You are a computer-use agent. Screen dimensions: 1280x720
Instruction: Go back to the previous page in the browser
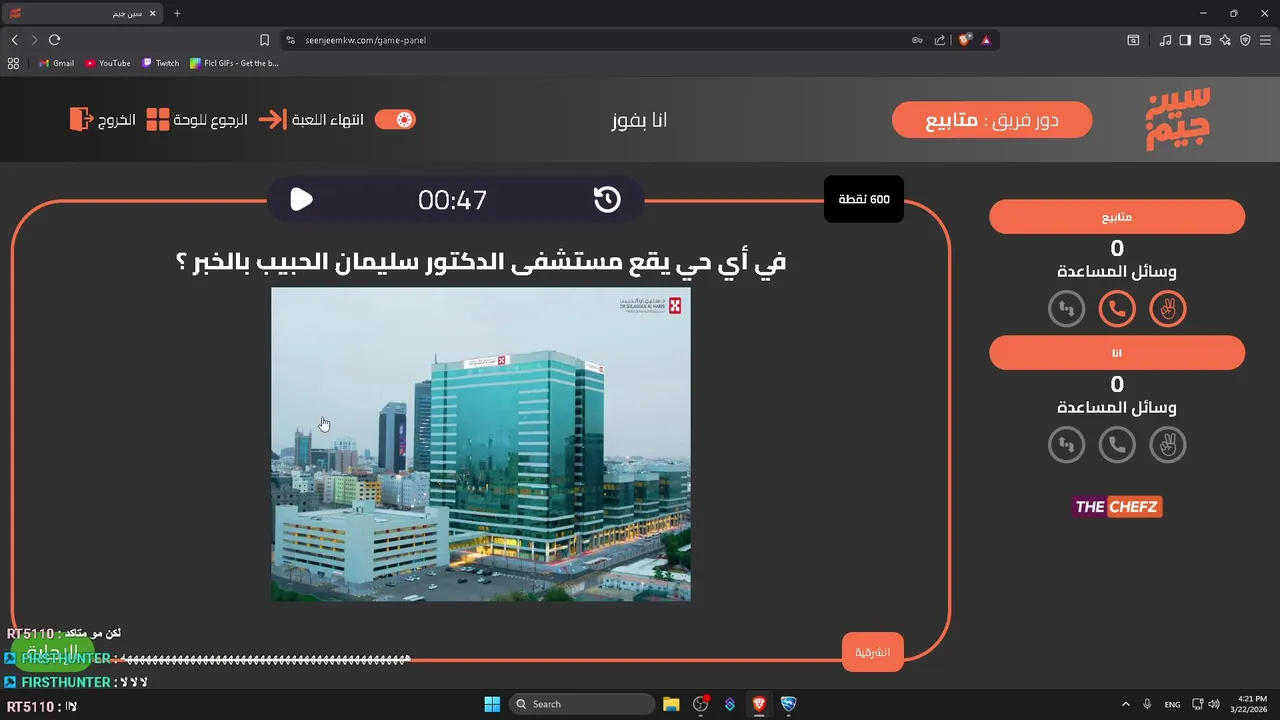point(14,40)
